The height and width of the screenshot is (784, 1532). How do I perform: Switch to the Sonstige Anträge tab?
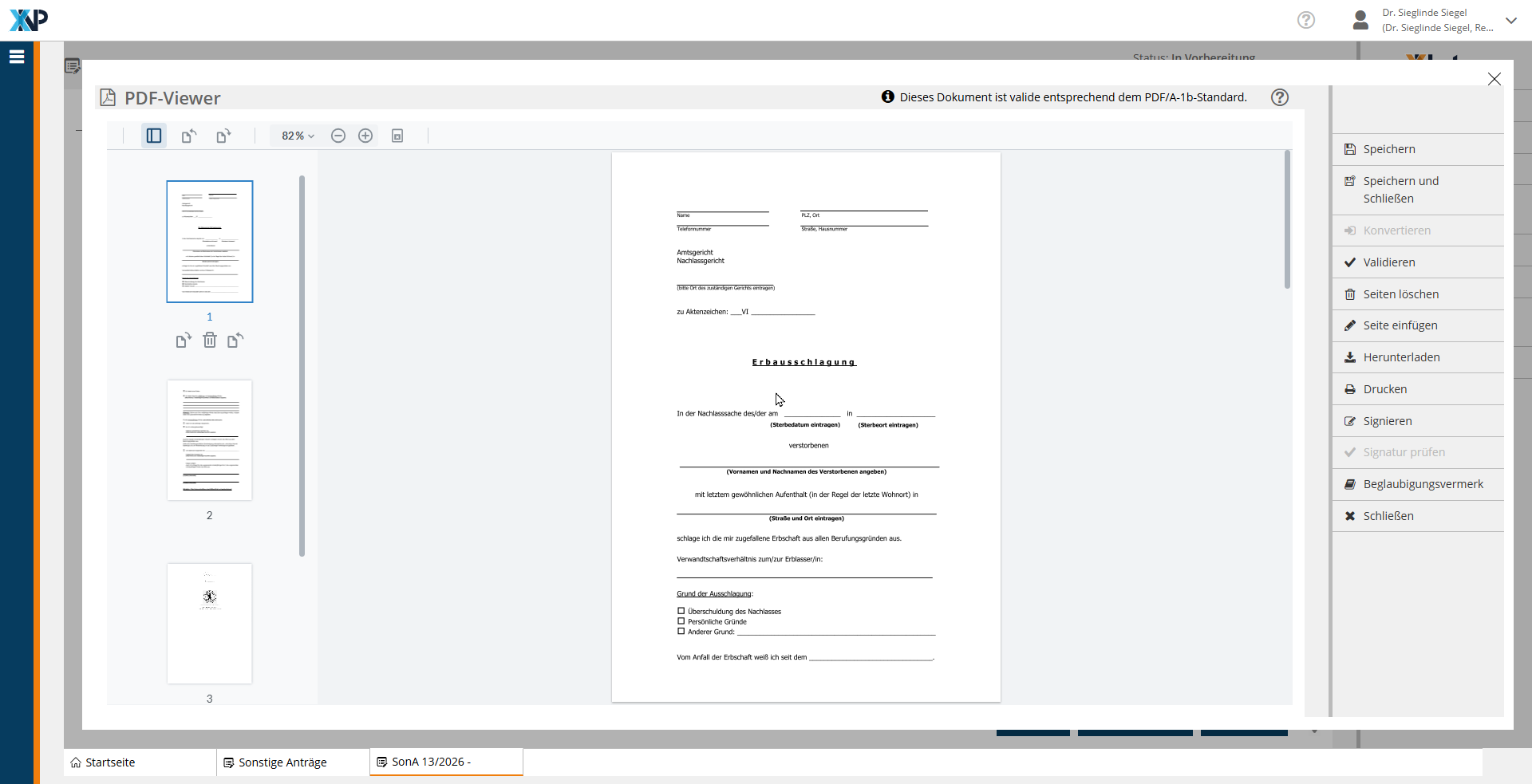283,762
